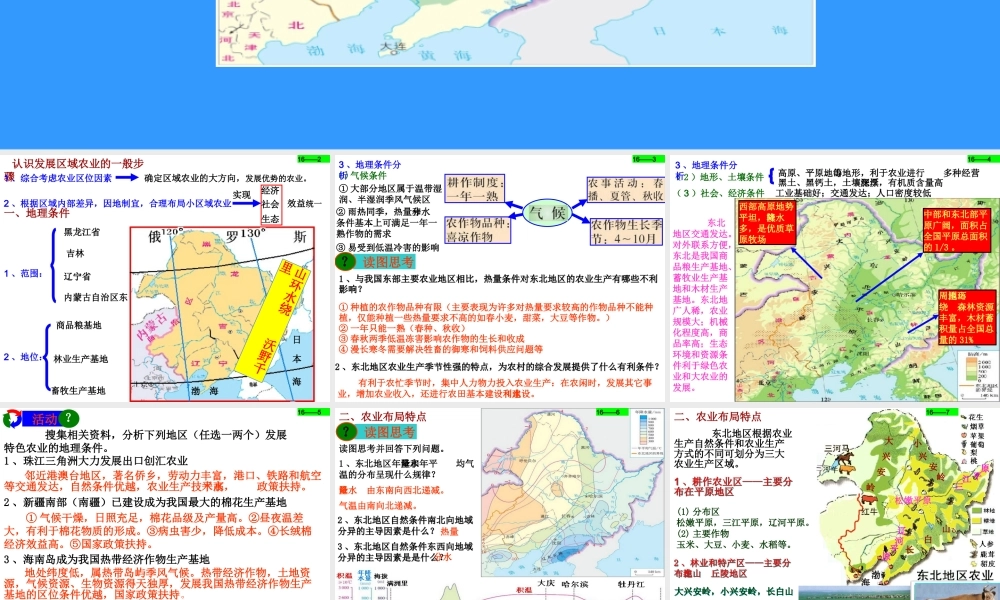Open the 活动 slide thumbnail about 特色农业
Viewport: 1000px width, 600px height.
[166, 504]
